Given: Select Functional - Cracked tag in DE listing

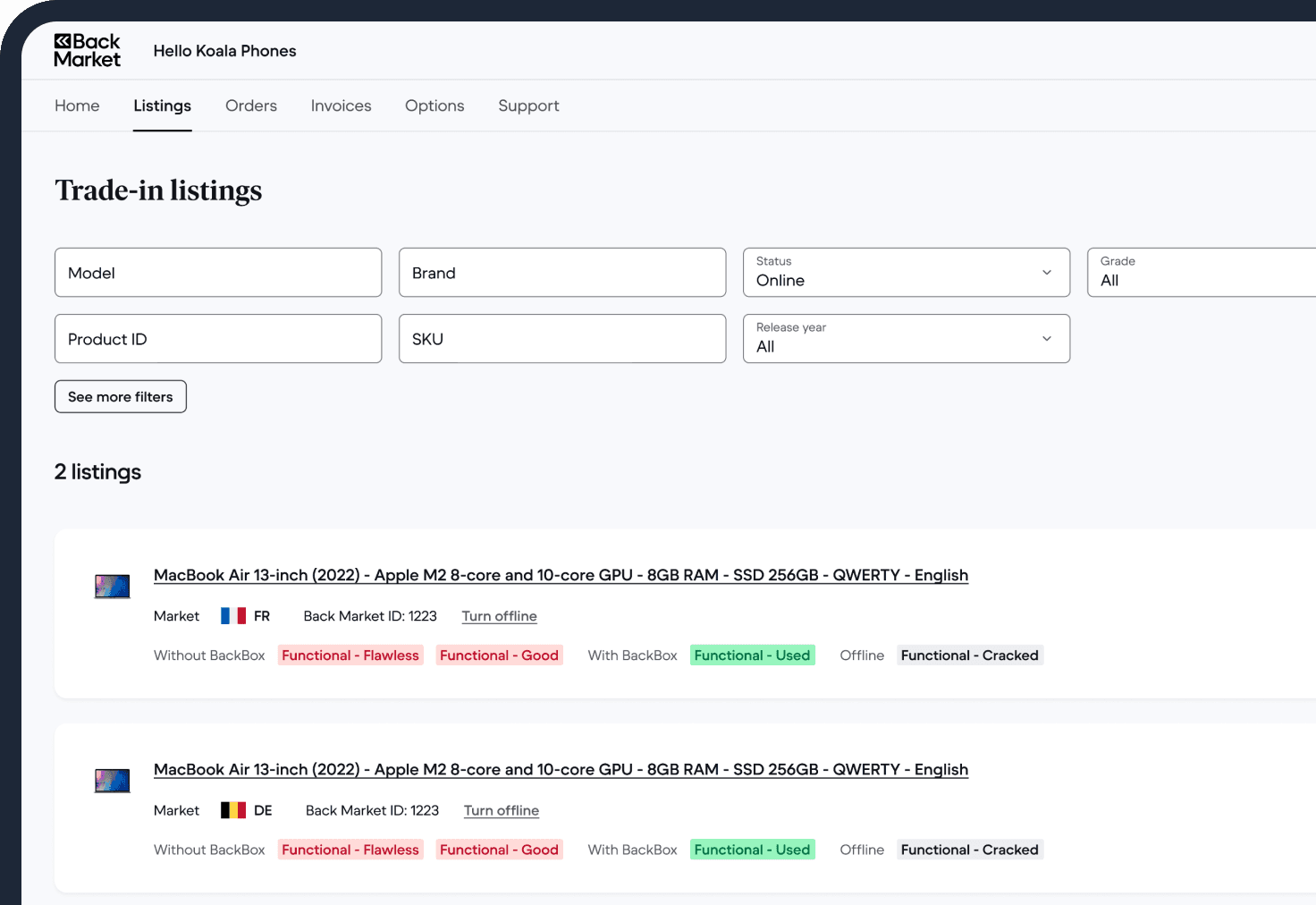Looking at the screenshot, I should pyautogui.click(x=970, y=850).
